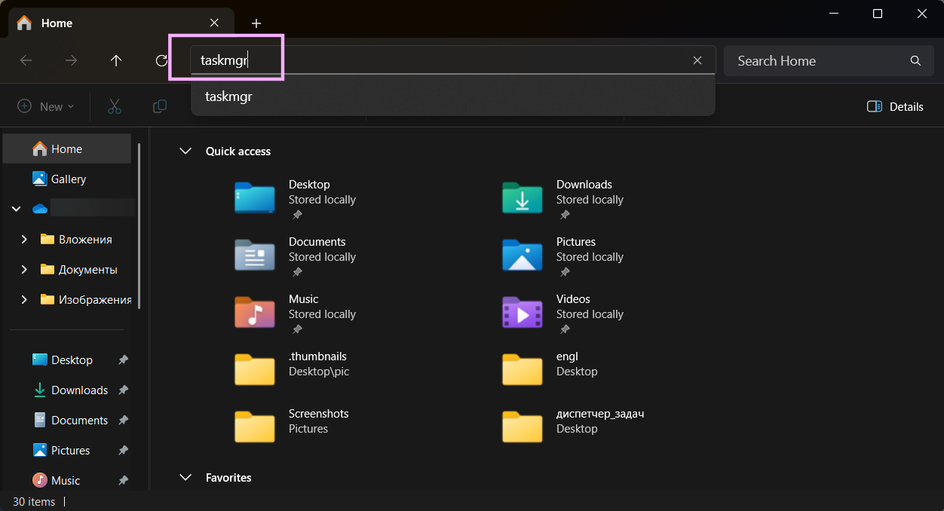
Task: Click pin icon next to sidebar Music
Action: coord(123,480)
